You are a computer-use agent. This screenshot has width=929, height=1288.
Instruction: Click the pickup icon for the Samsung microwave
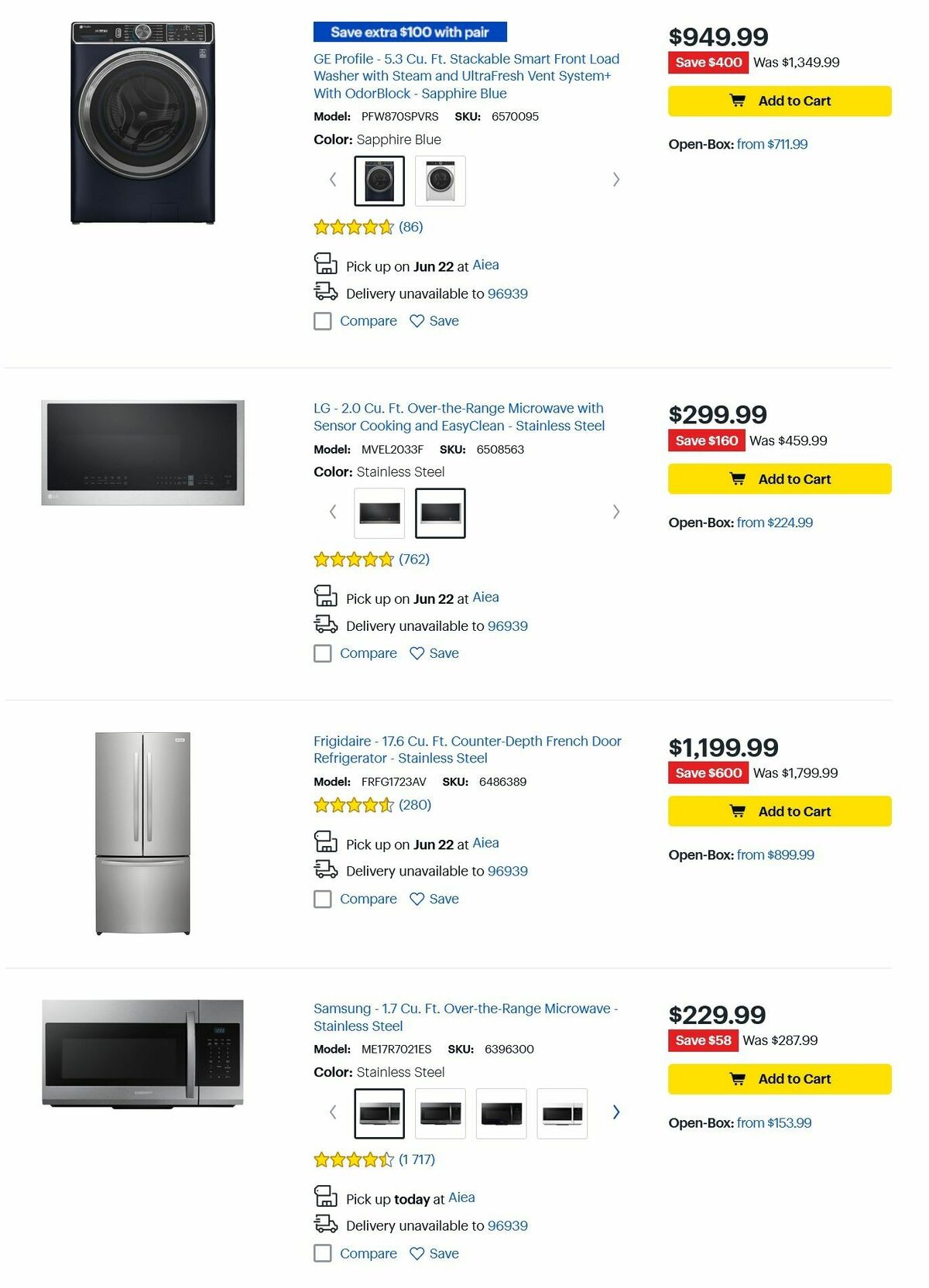325,1197
